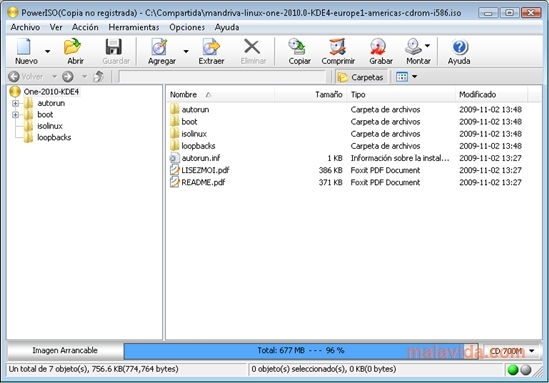The image size is (549, 383).
Task: Click the Guardar save disk icon
Action: click(x=114, y=47)
